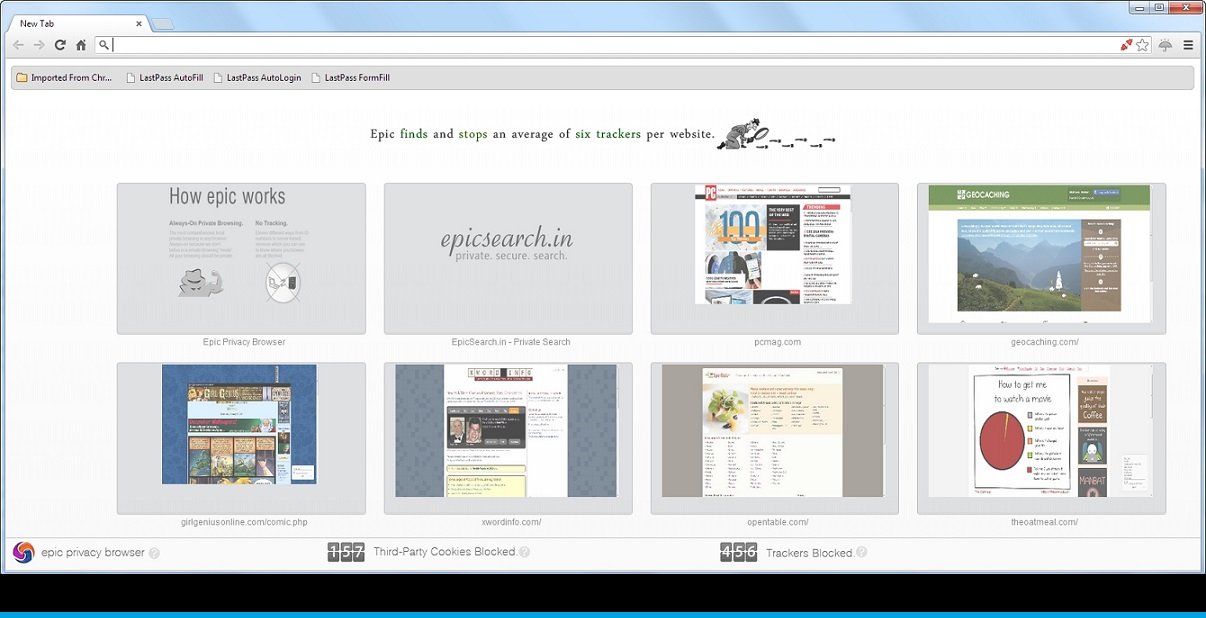Open the opentable.com site thumbnail
The height and width of the screenshot is (618, 1206).
coord(775,438)
